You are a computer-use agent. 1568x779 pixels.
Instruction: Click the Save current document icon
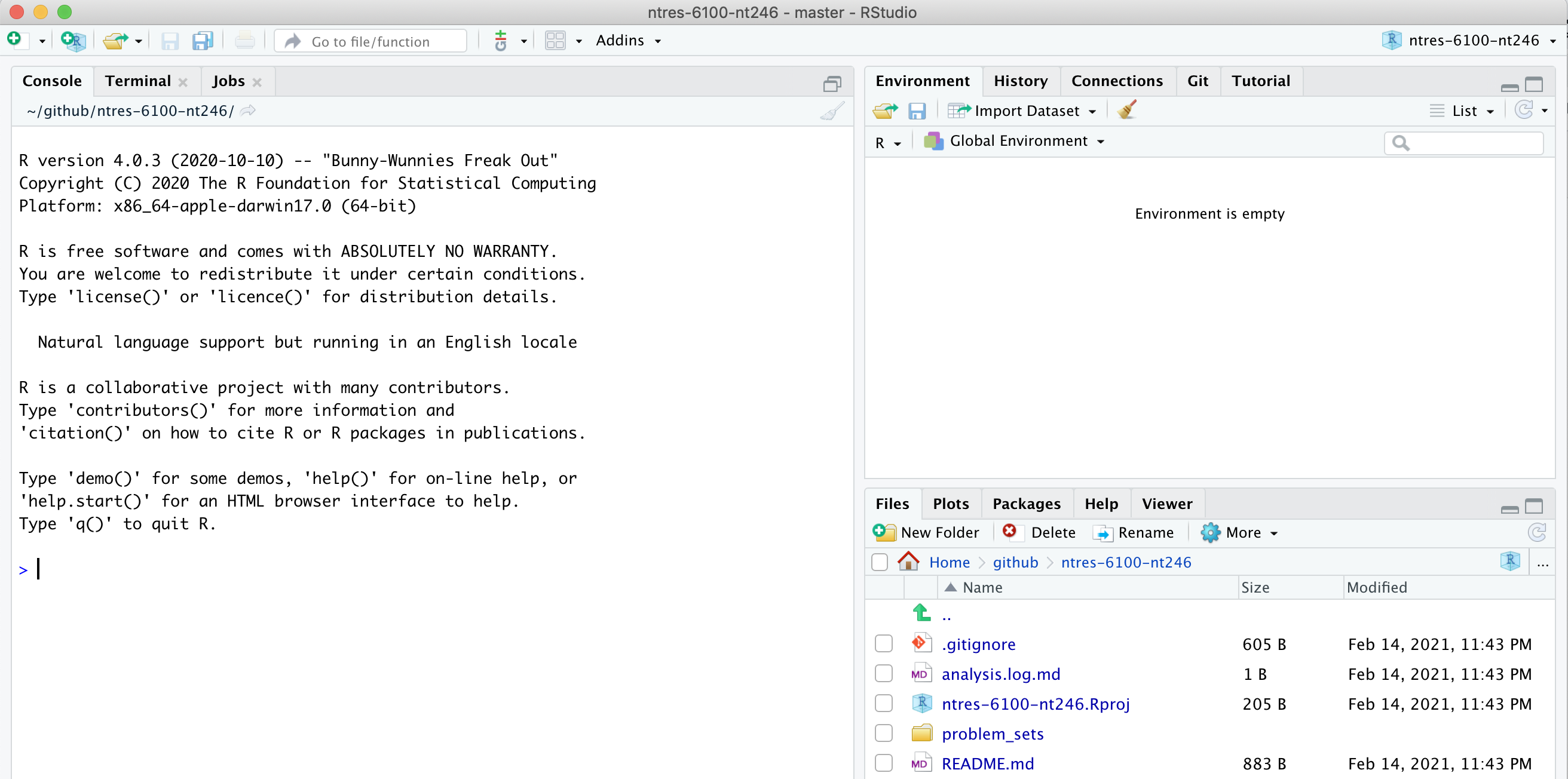point(170,41)
